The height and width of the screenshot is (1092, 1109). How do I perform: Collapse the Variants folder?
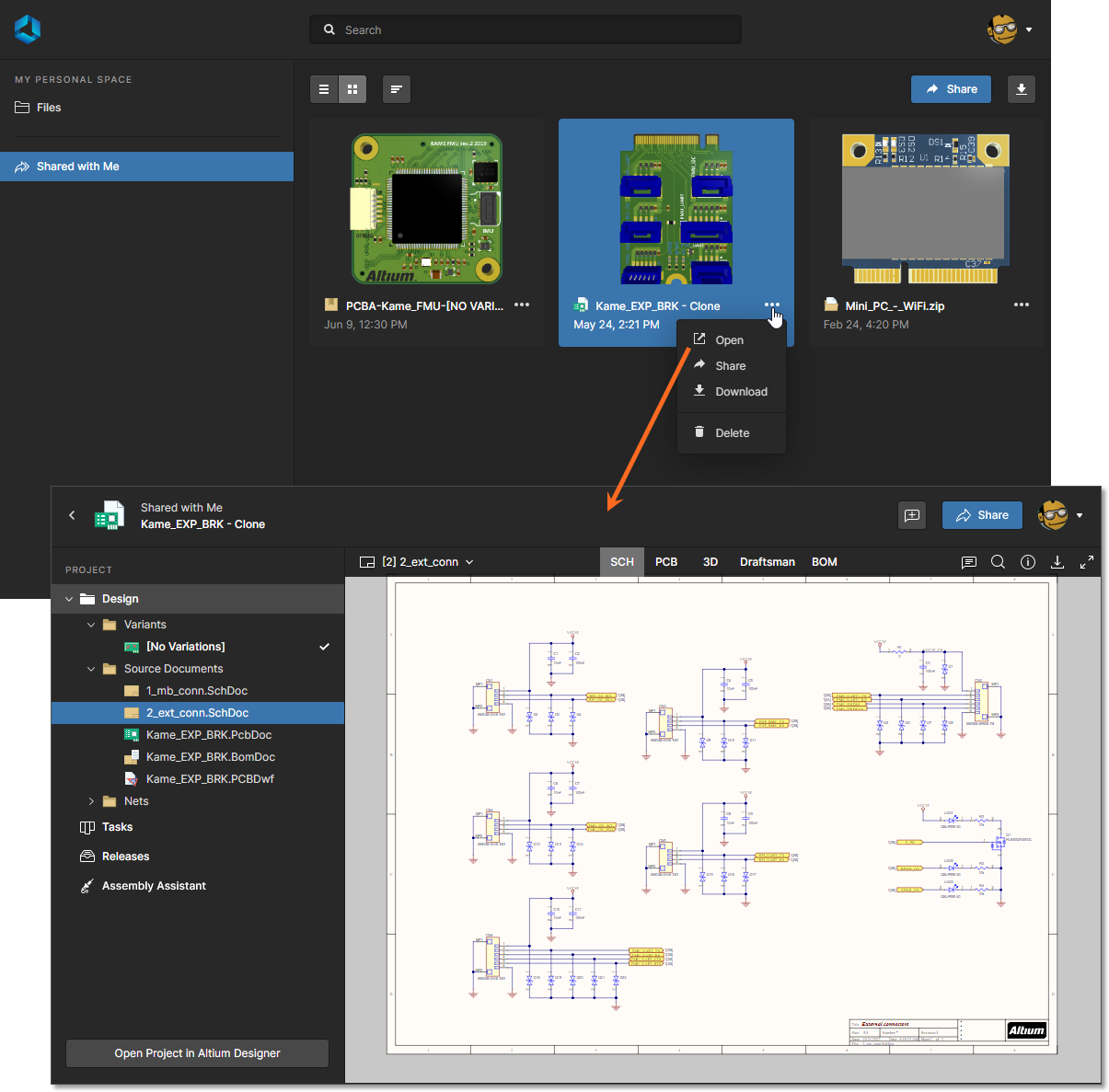coord(91,625)
